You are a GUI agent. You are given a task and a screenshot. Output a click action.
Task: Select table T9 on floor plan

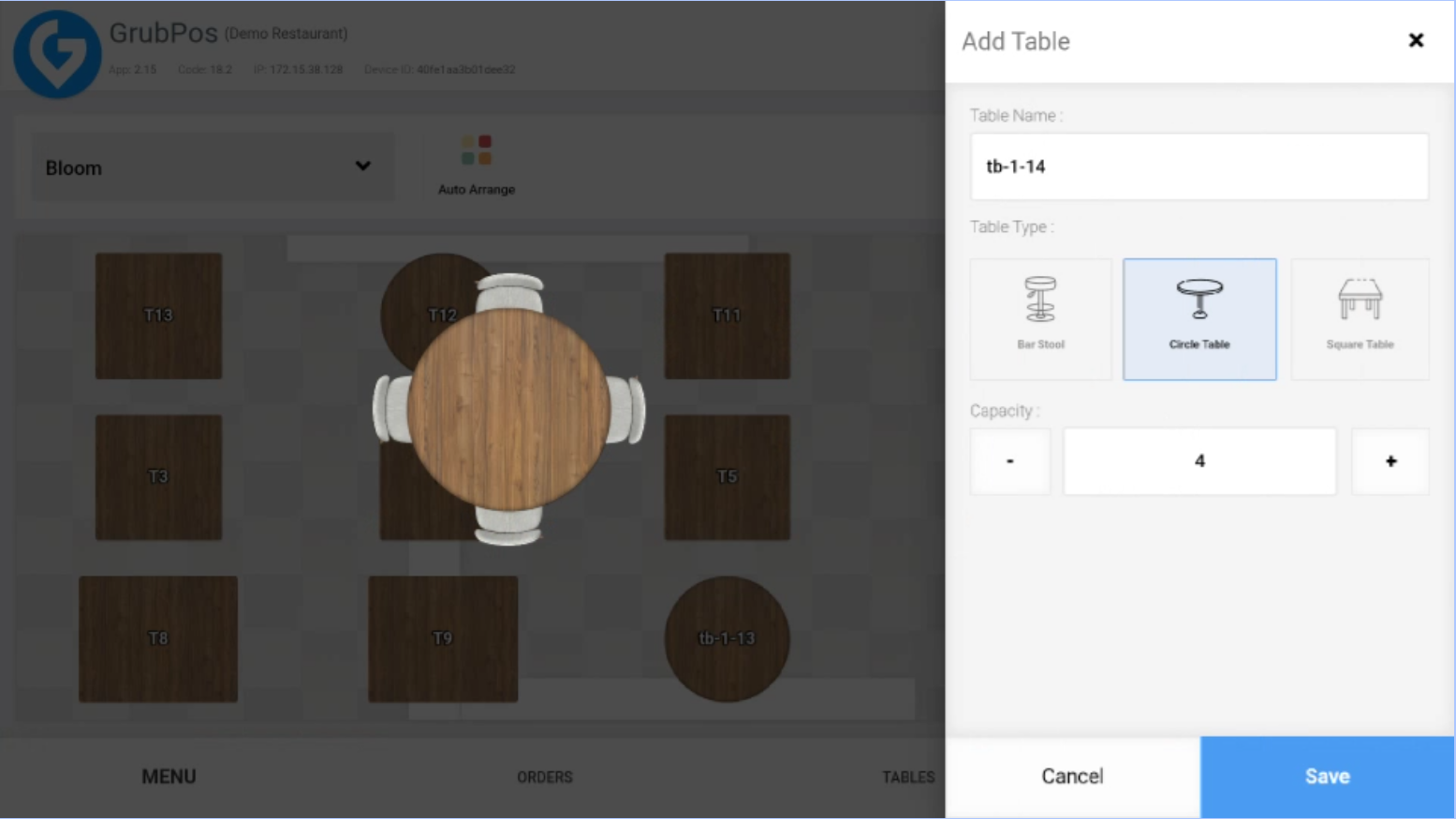[x=443, y=639]
